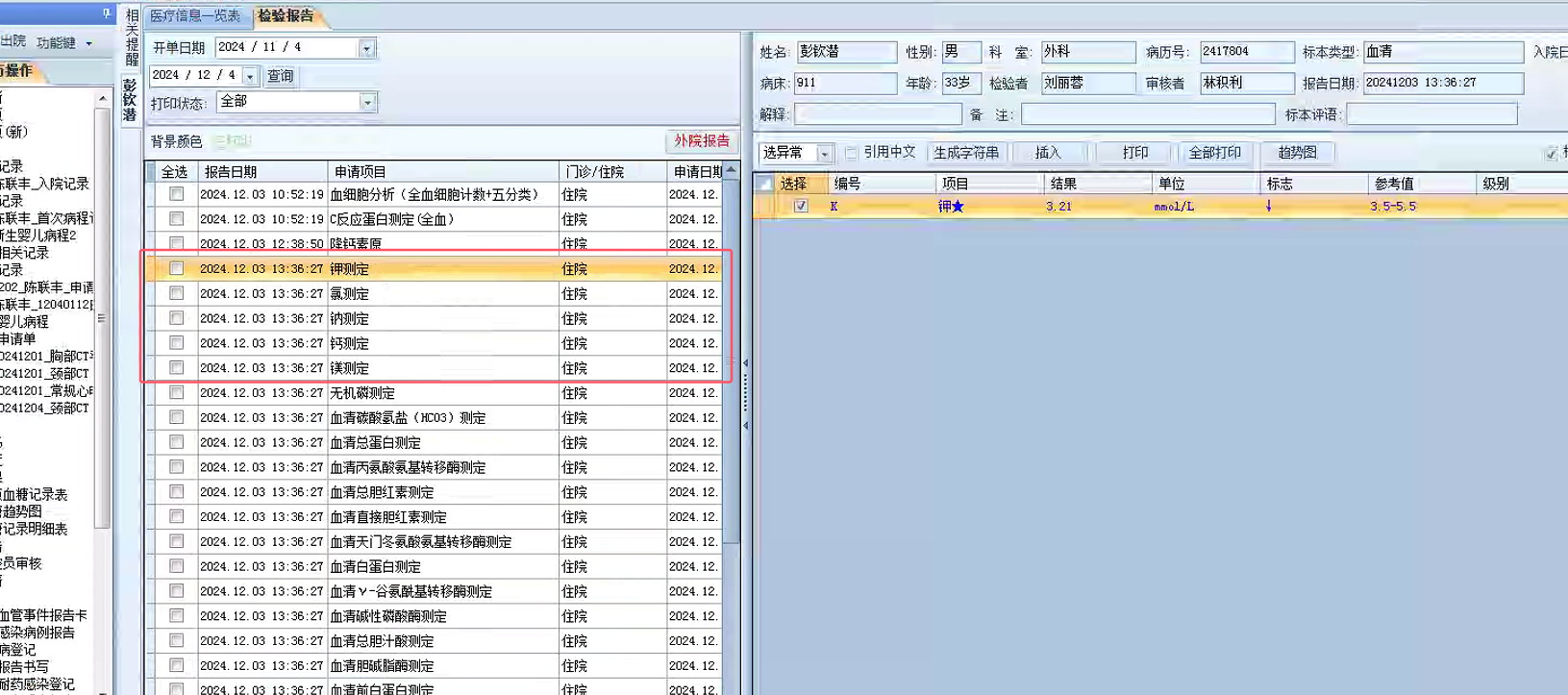Uncheck the K result row selection checkbox

click(801, 206)
